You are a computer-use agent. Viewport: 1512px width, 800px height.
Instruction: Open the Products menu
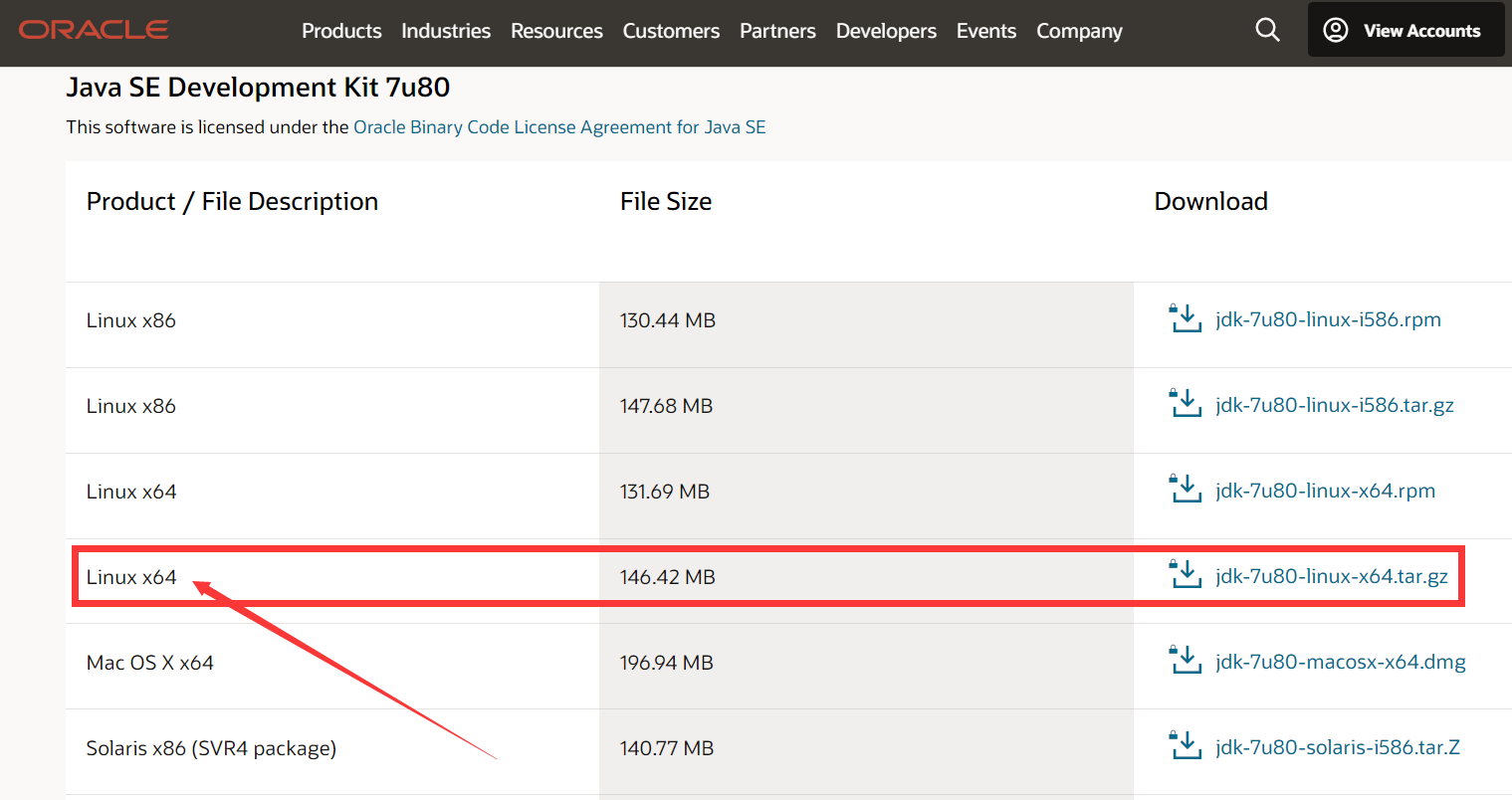[341, 31]
